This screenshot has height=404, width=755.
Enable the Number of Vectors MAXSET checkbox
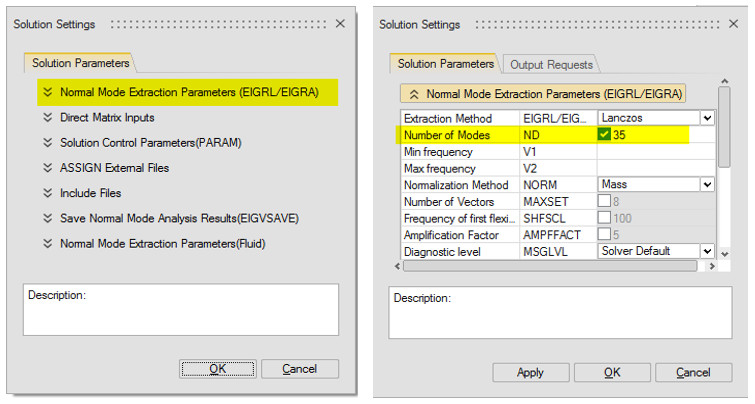pyautogui.click(x=605, y=201)
